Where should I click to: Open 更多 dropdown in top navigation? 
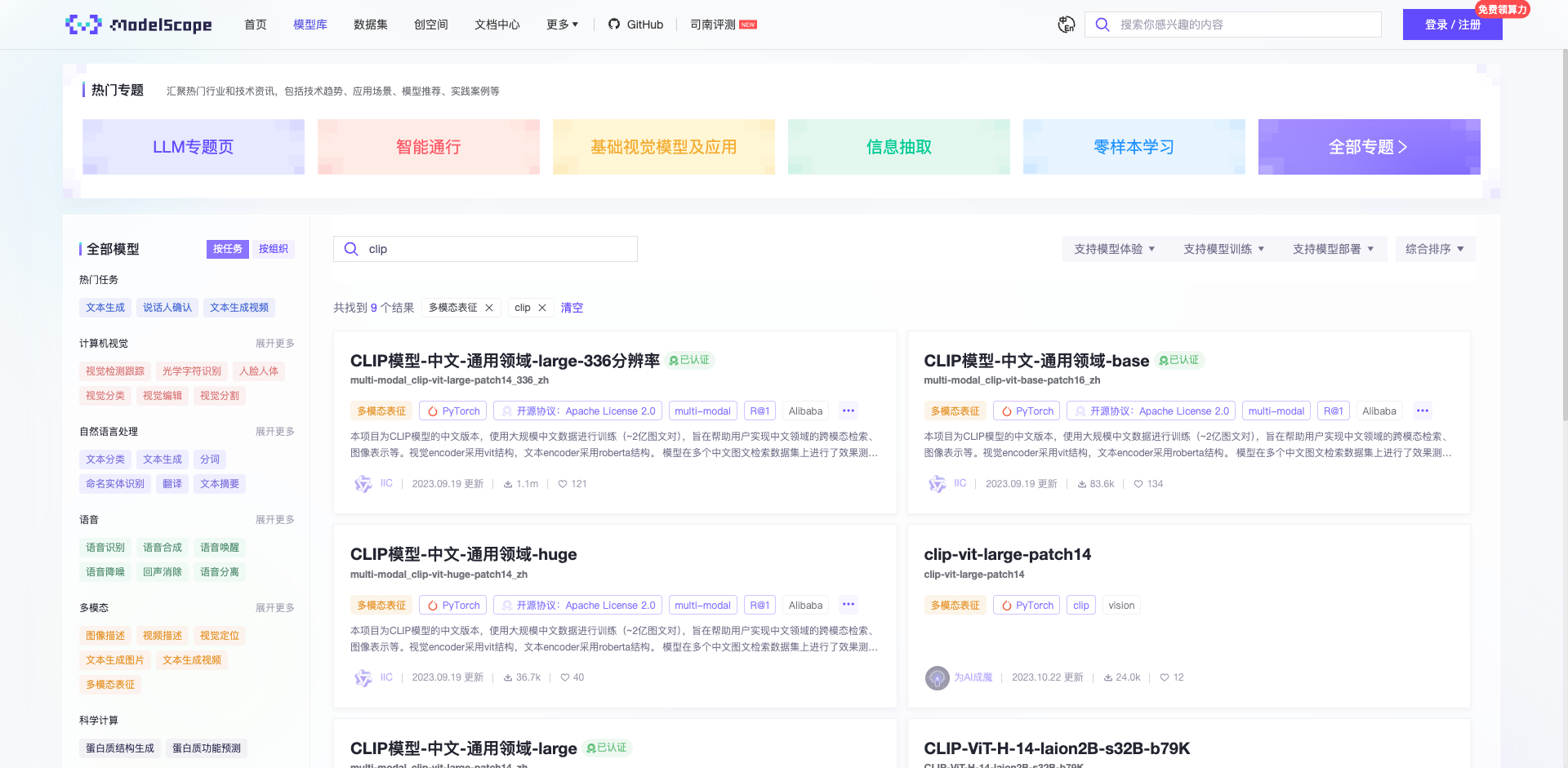562,24
